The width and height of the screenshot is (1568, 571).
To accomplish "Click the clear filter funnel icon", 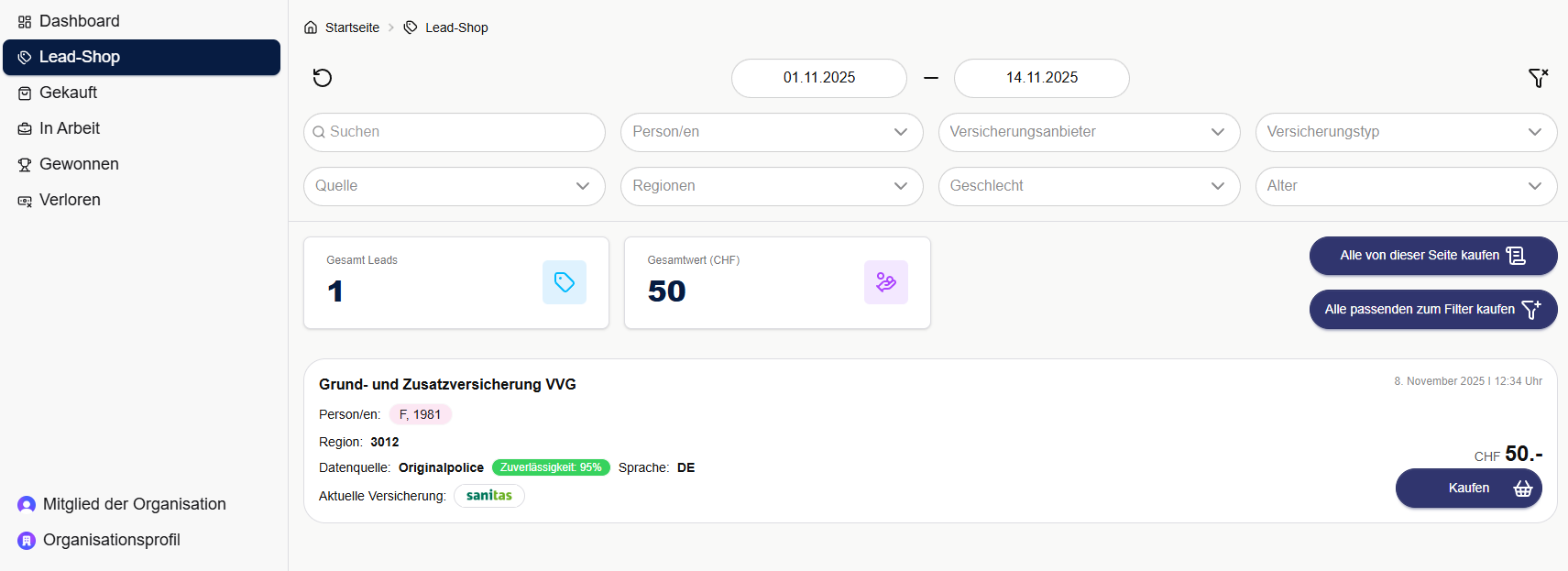I will point(1538,78).
